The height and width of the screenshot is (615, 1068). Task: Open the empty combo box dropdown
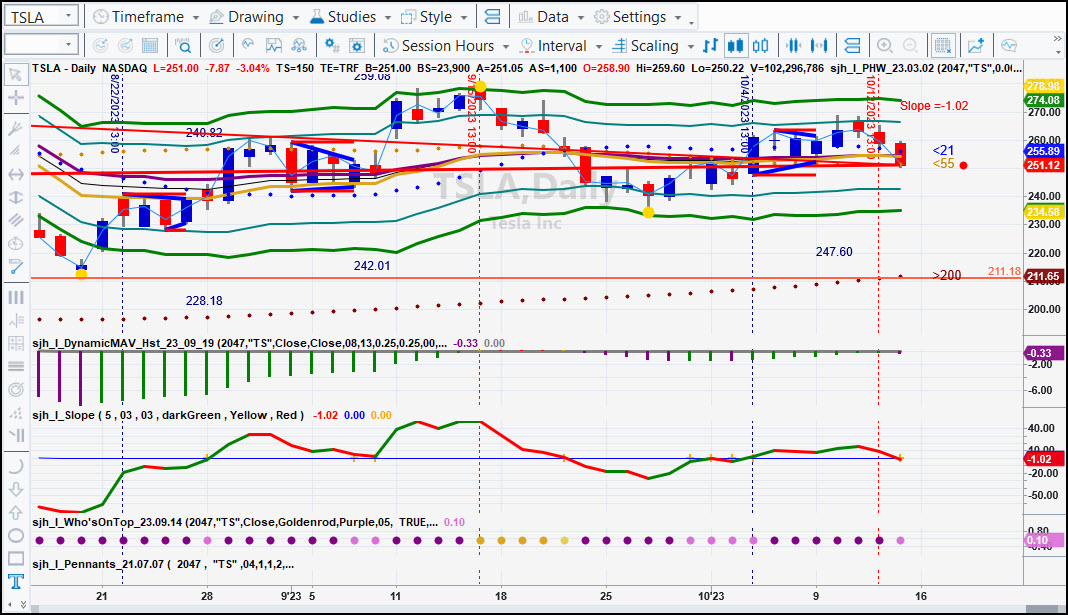[x=68, y=45]
